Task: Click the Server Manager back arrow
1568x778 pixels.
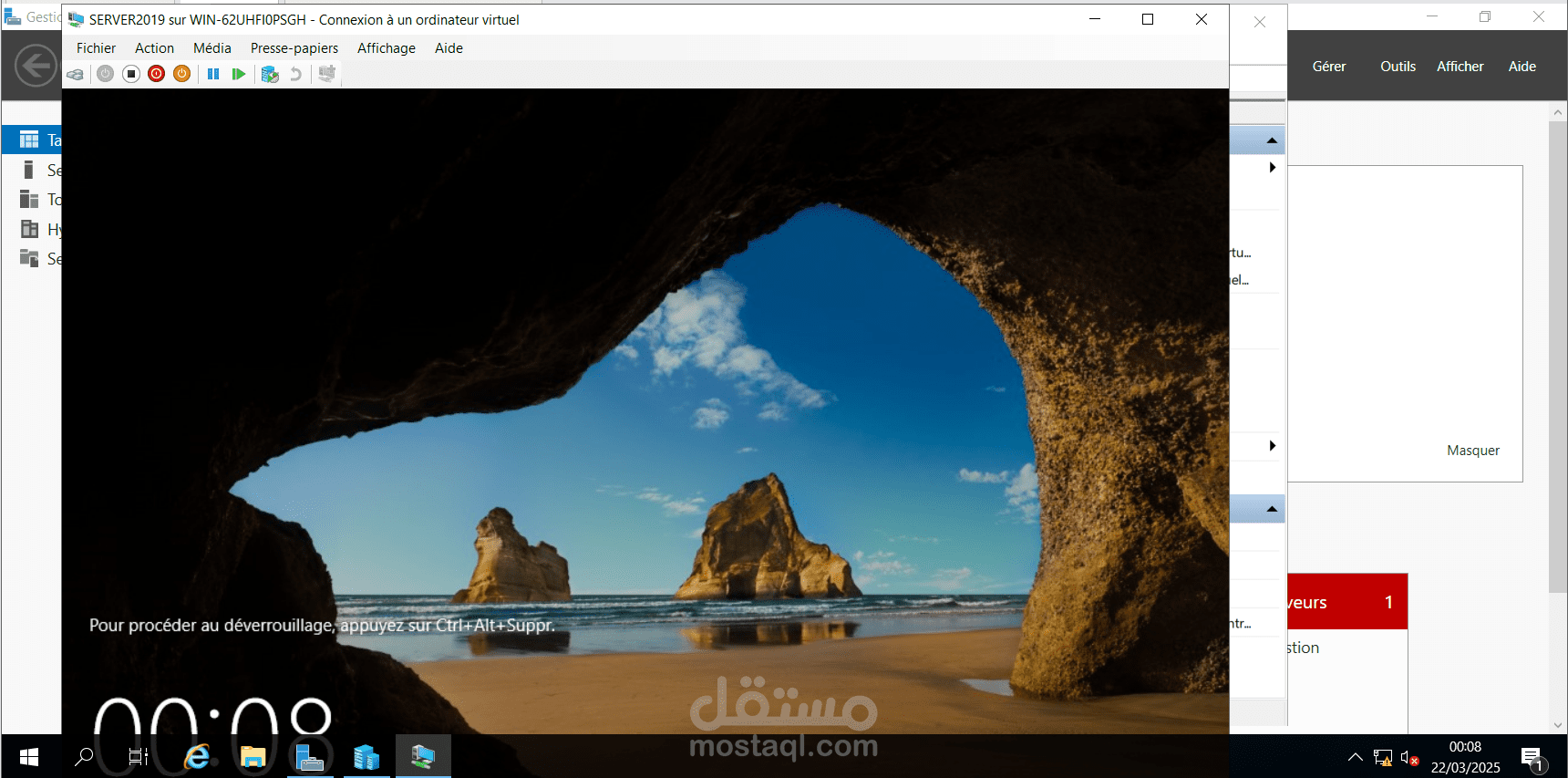Action: [36, 66]
